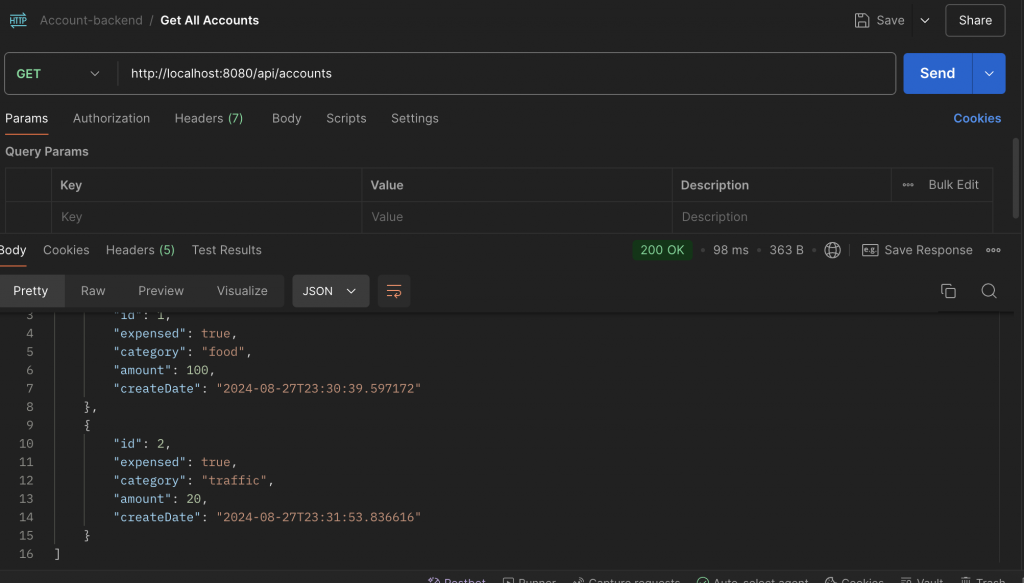Image resolution: width=1024 pixels, height=583 pixels.
Task: Open the GET method dropdown
Action: click(x=57, y=74)
